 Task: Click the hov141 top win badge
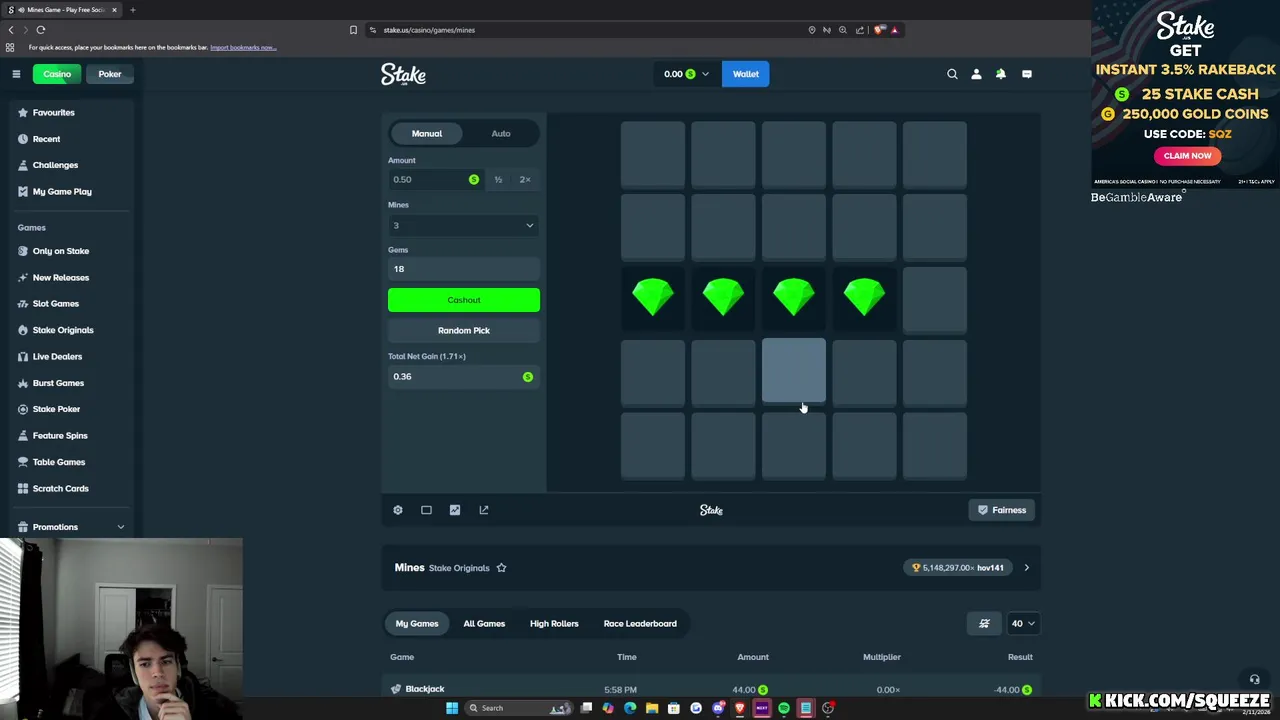958,568
